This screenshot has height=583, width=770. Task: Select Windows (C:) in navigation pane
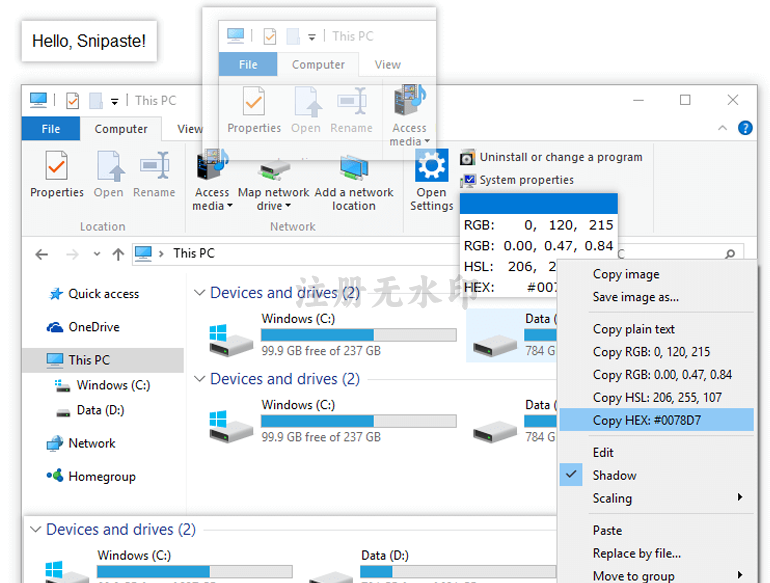102,385
